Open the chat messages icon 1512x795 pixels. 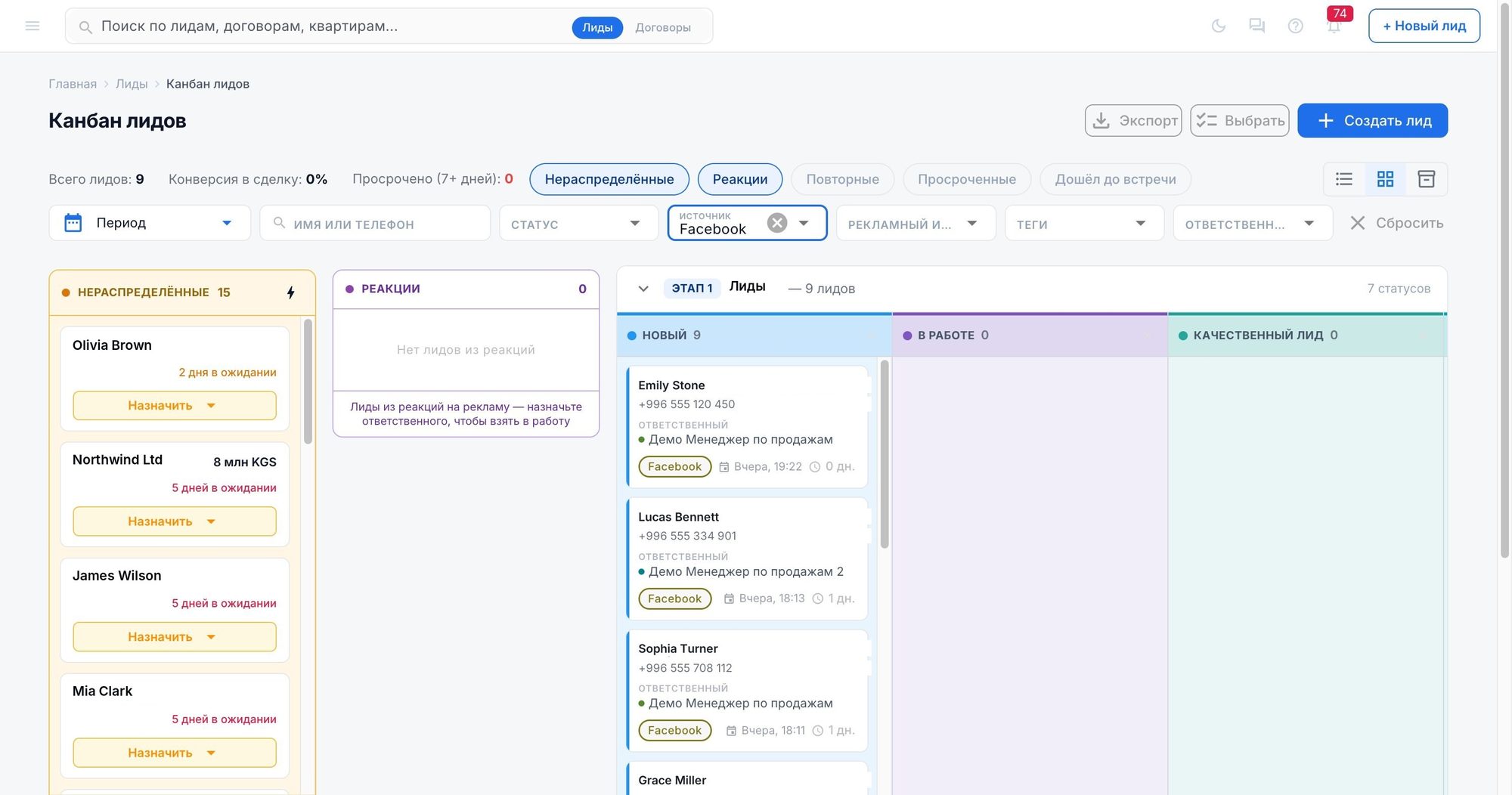coord(1257,26)
